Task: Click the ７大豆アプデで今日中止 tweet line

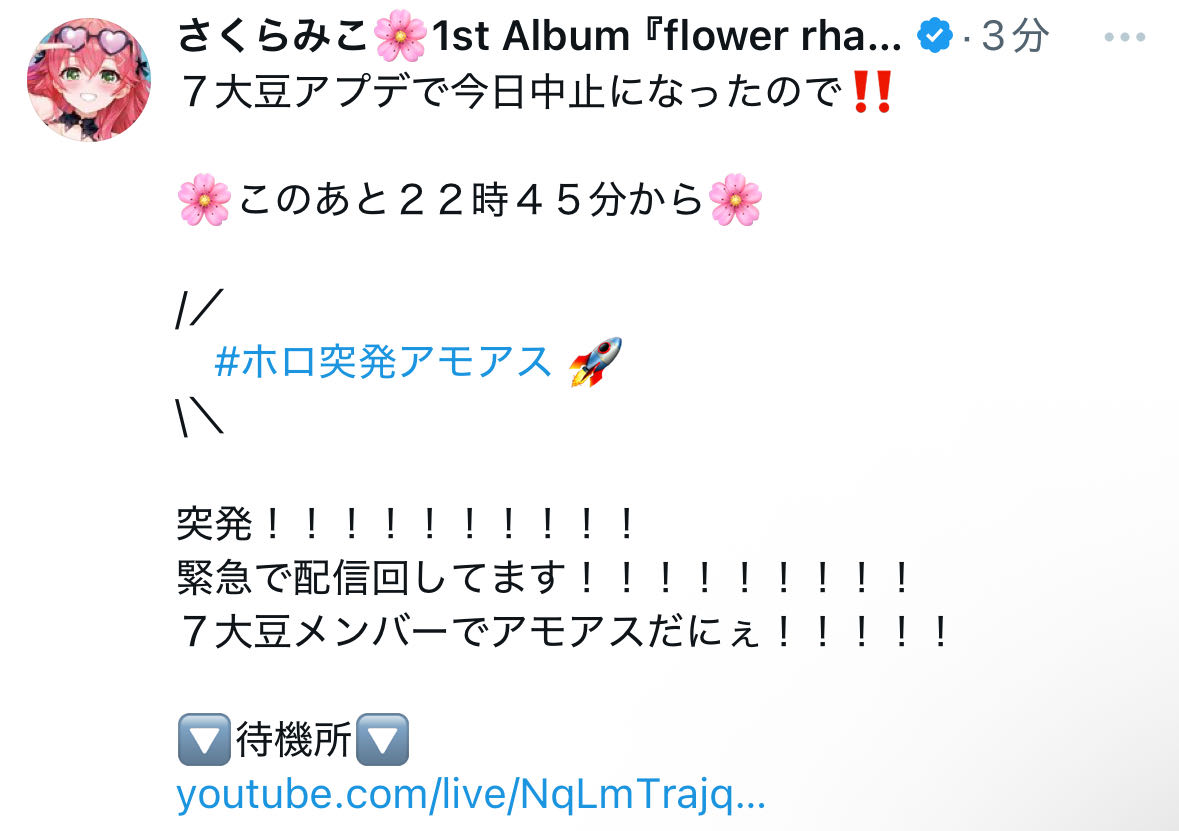Action: point(535,93)
